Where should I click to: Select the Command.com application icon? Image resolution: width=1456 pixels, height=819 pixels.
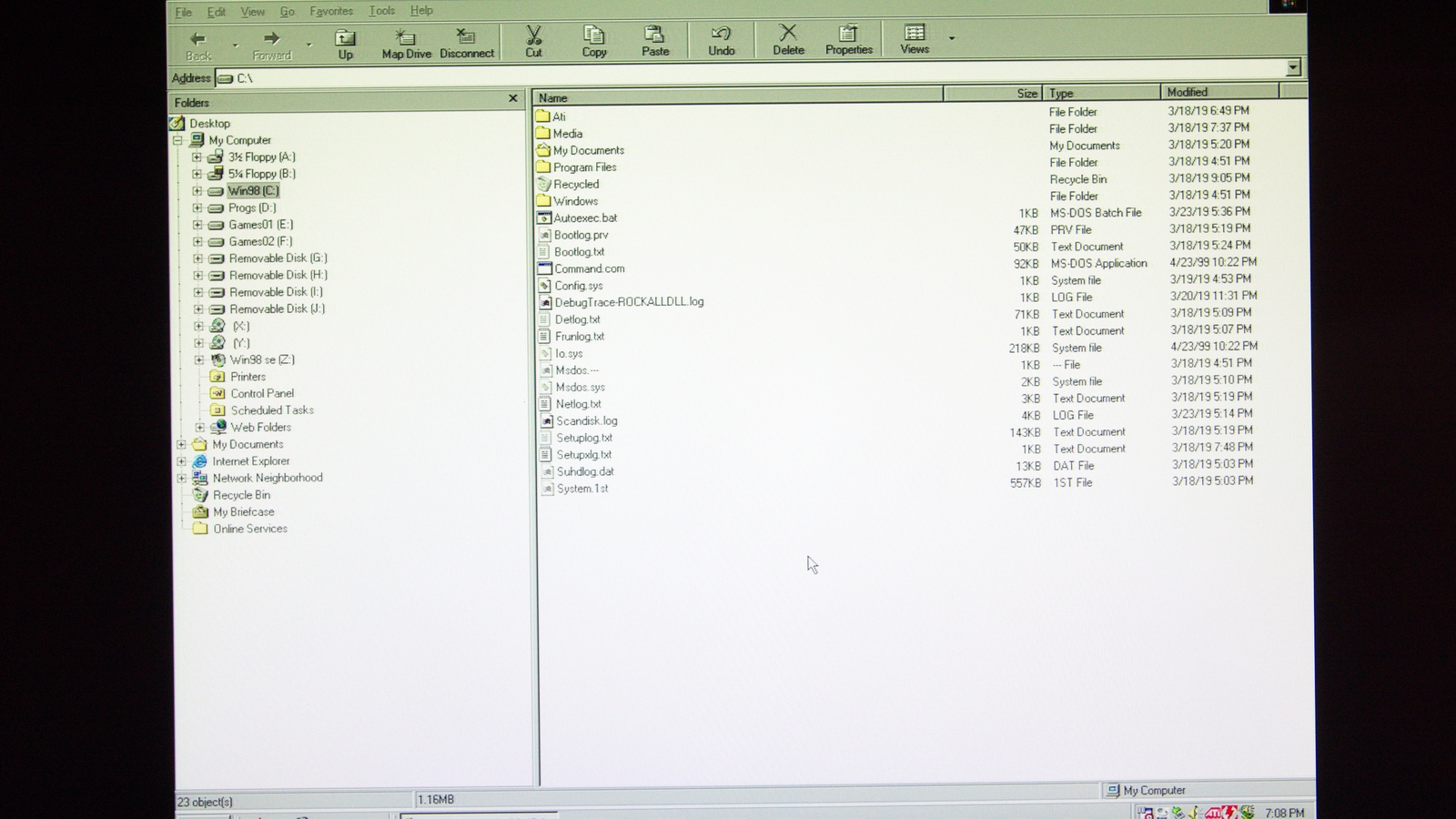point(544,268)
